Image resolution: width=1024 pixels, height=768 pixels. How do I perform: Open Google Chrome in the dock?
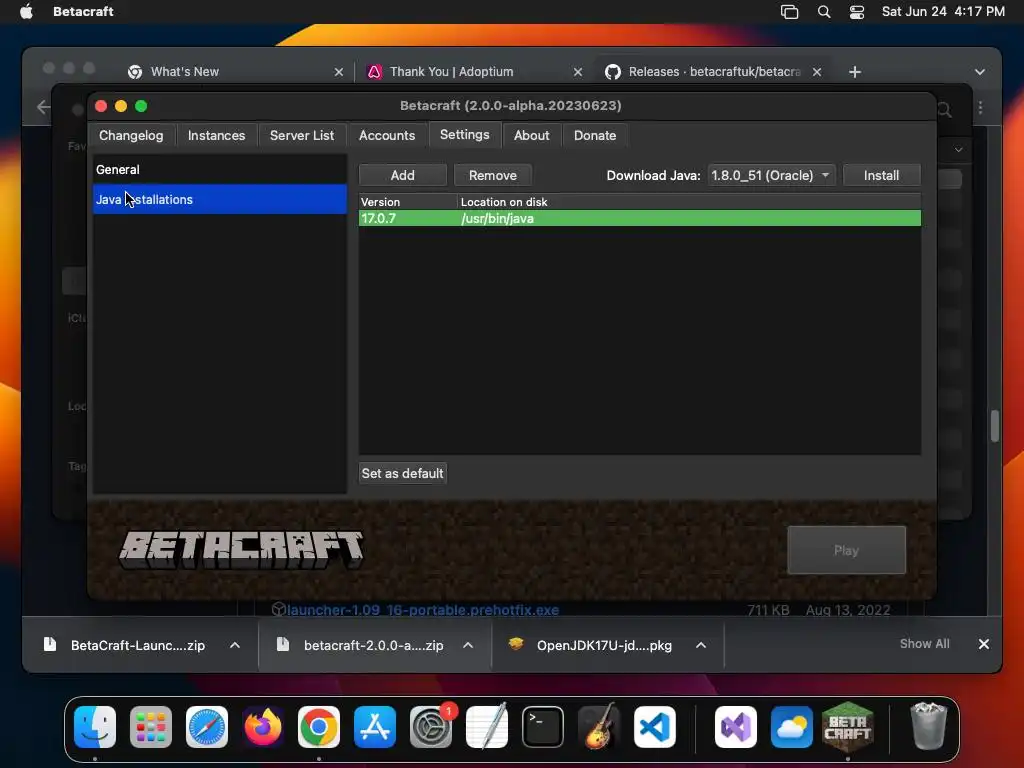(319, 727)
